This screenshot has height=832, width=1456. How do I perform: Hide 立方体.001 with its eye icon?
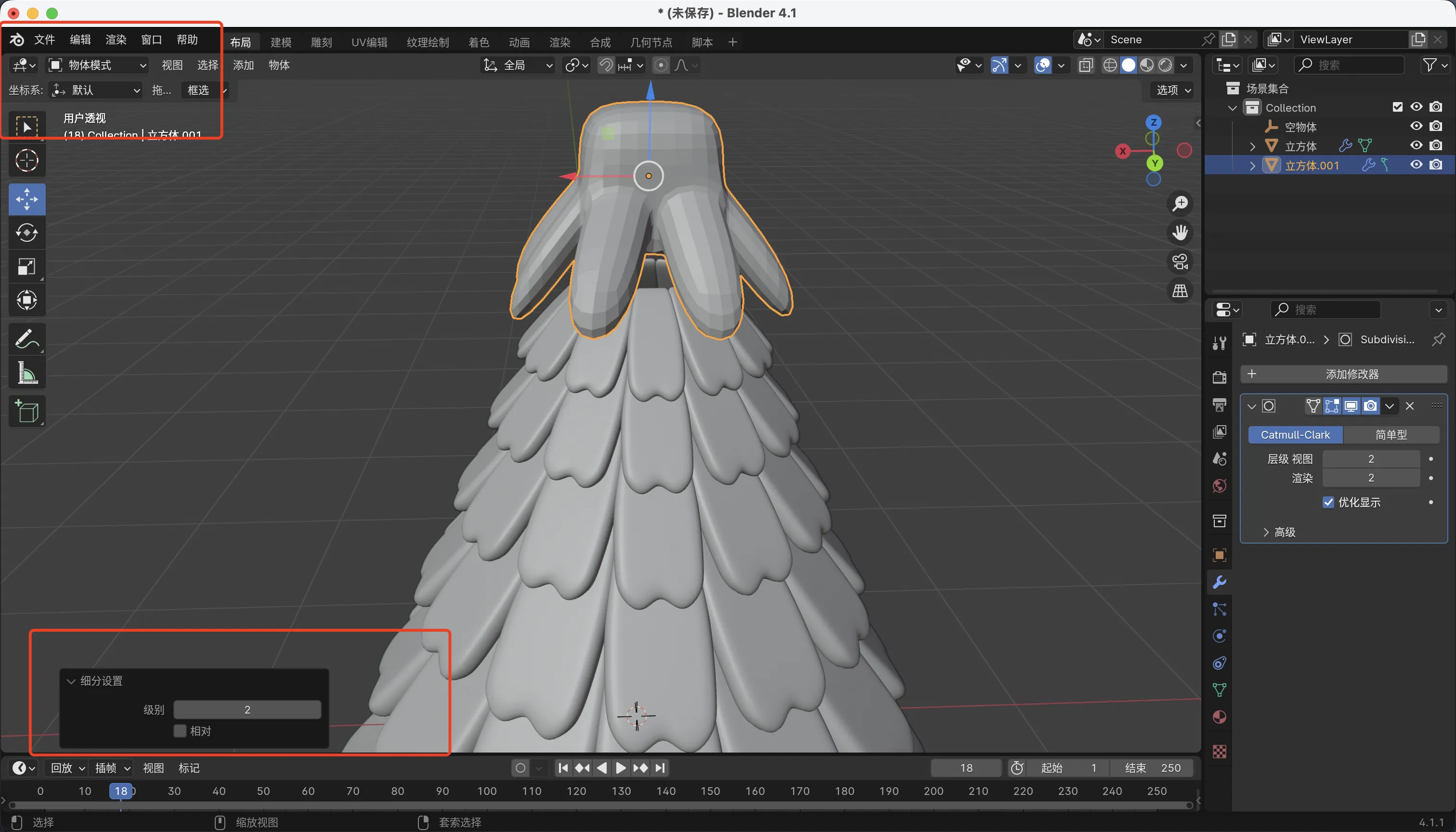1416,165
